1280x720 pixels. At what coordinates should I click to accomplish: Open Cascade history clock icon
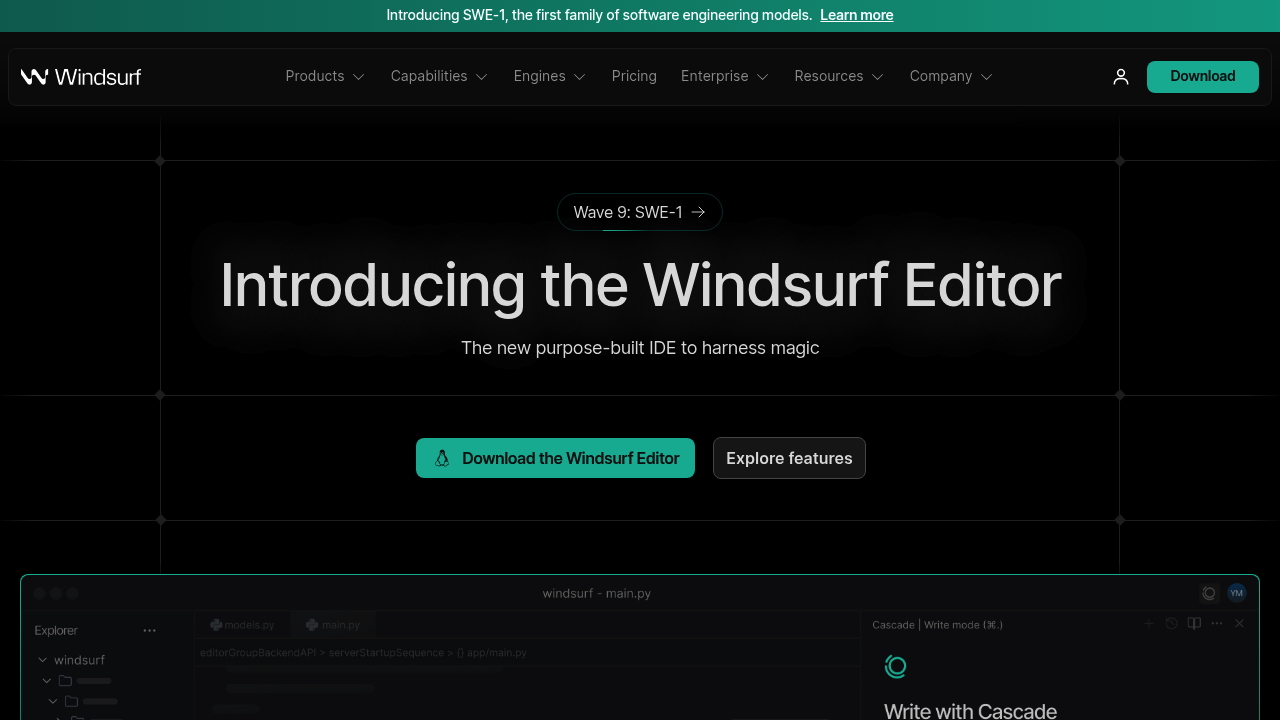click(x=1172, y=624)
